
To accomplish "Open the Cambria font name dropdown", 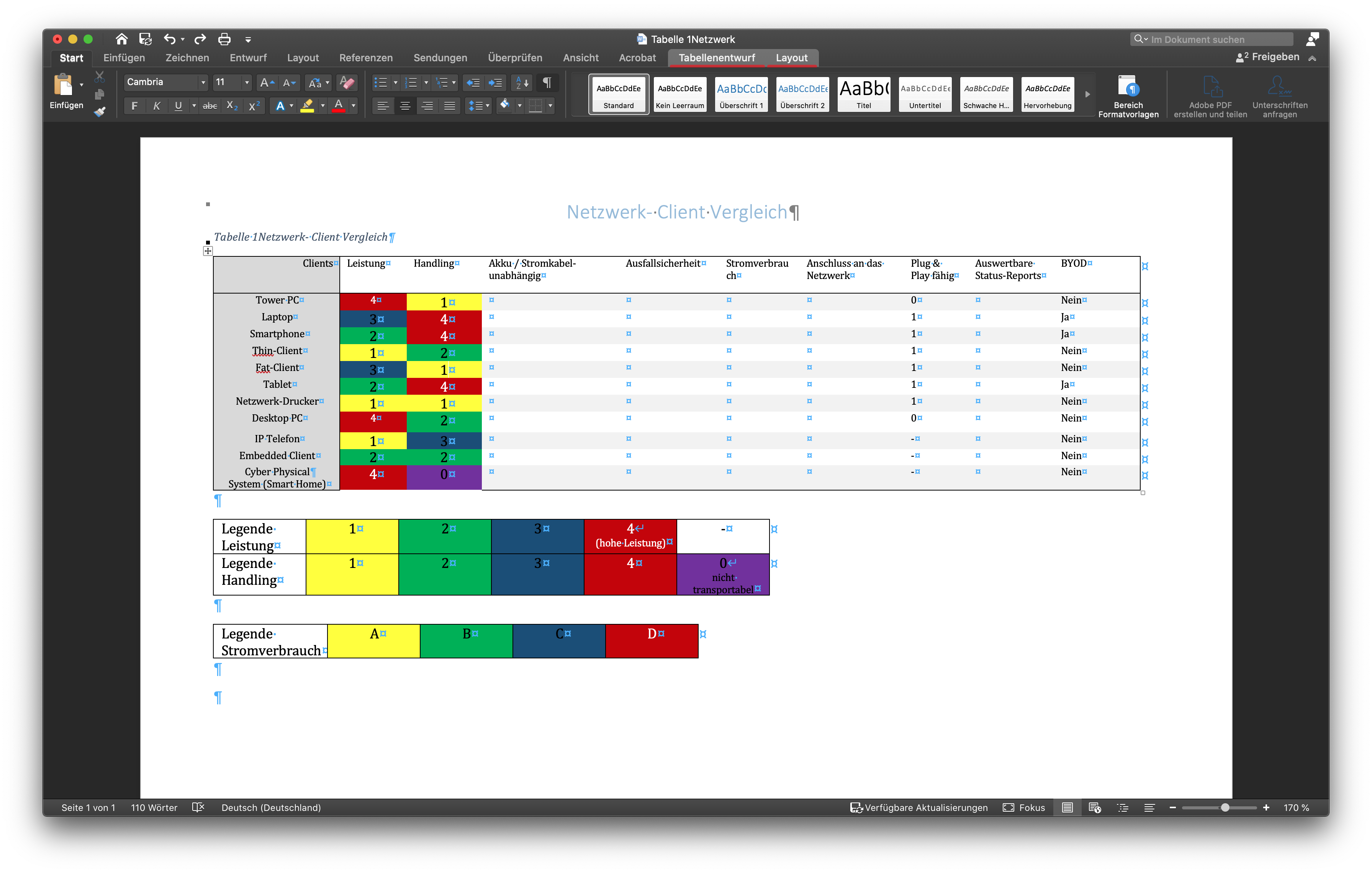I will coord(203,83).
